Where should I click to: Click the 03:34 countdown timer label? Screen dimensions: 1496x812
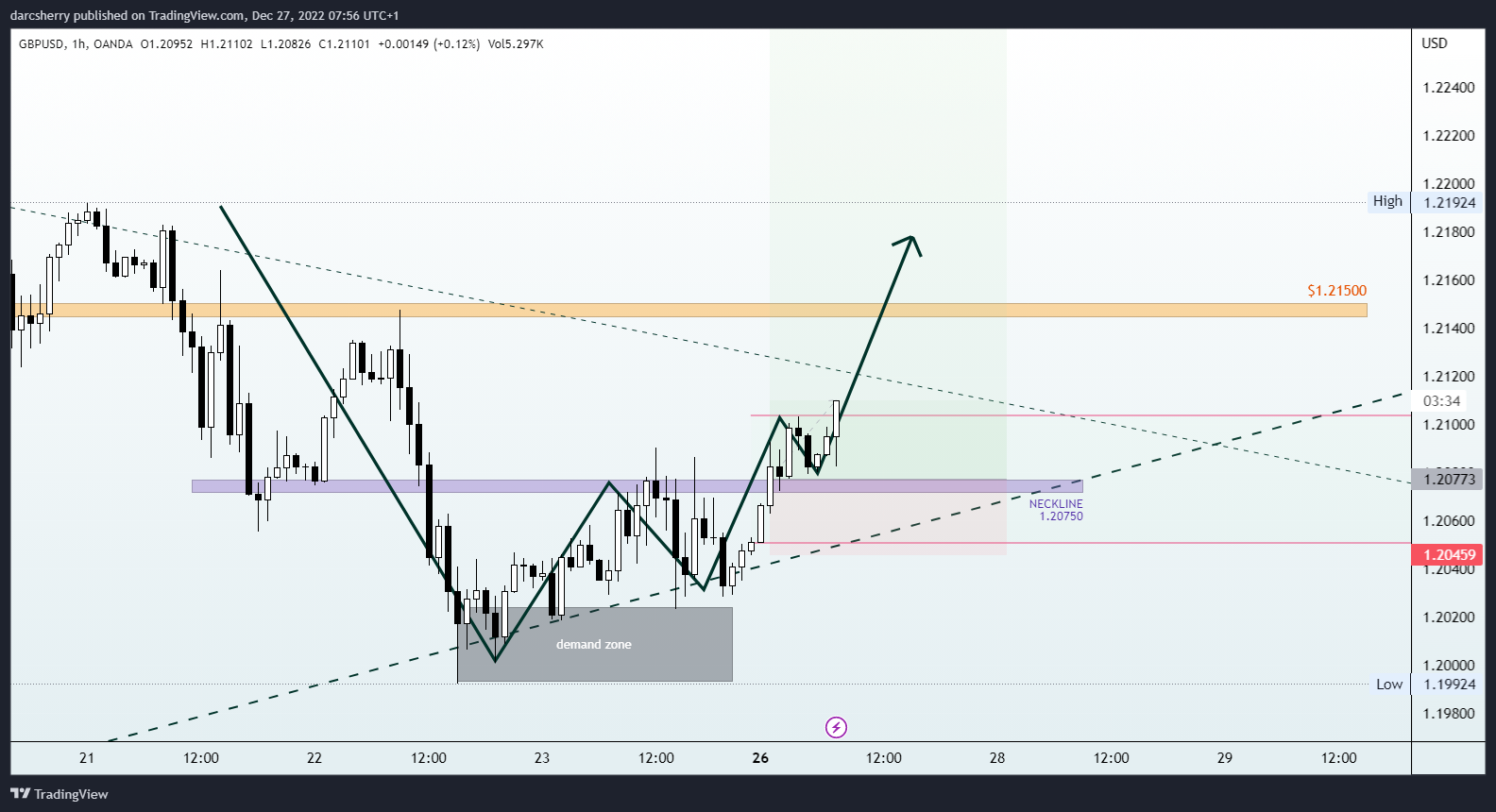point(1441,401)
